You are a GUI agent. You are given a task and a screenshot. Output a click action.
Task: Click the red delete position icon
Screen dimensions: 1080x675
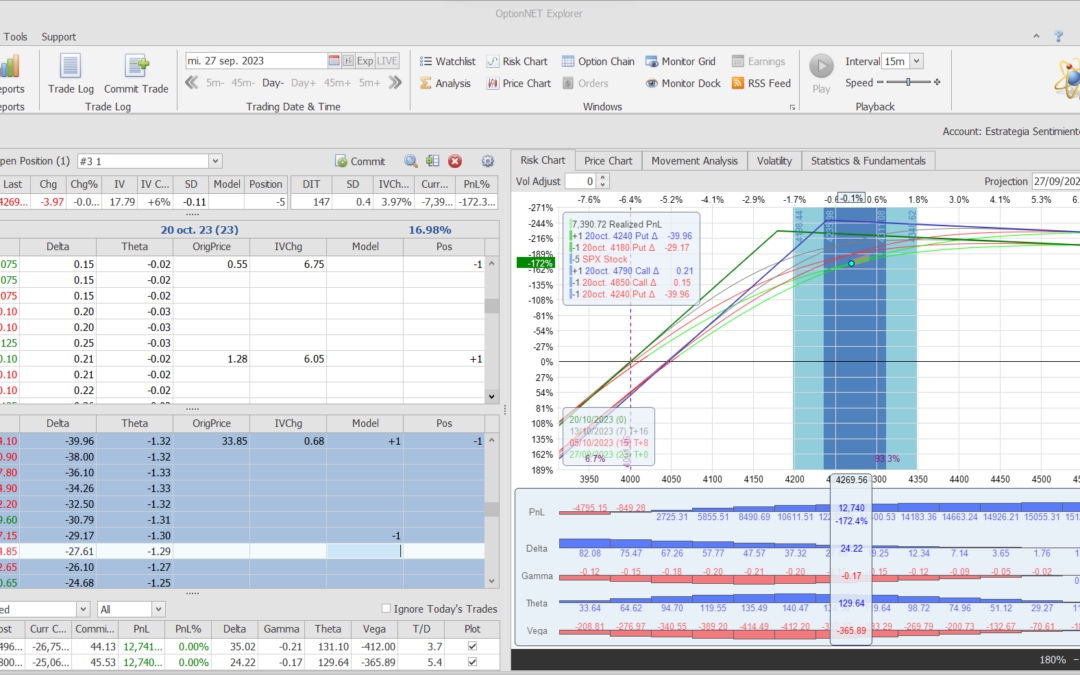pos(455,161)
